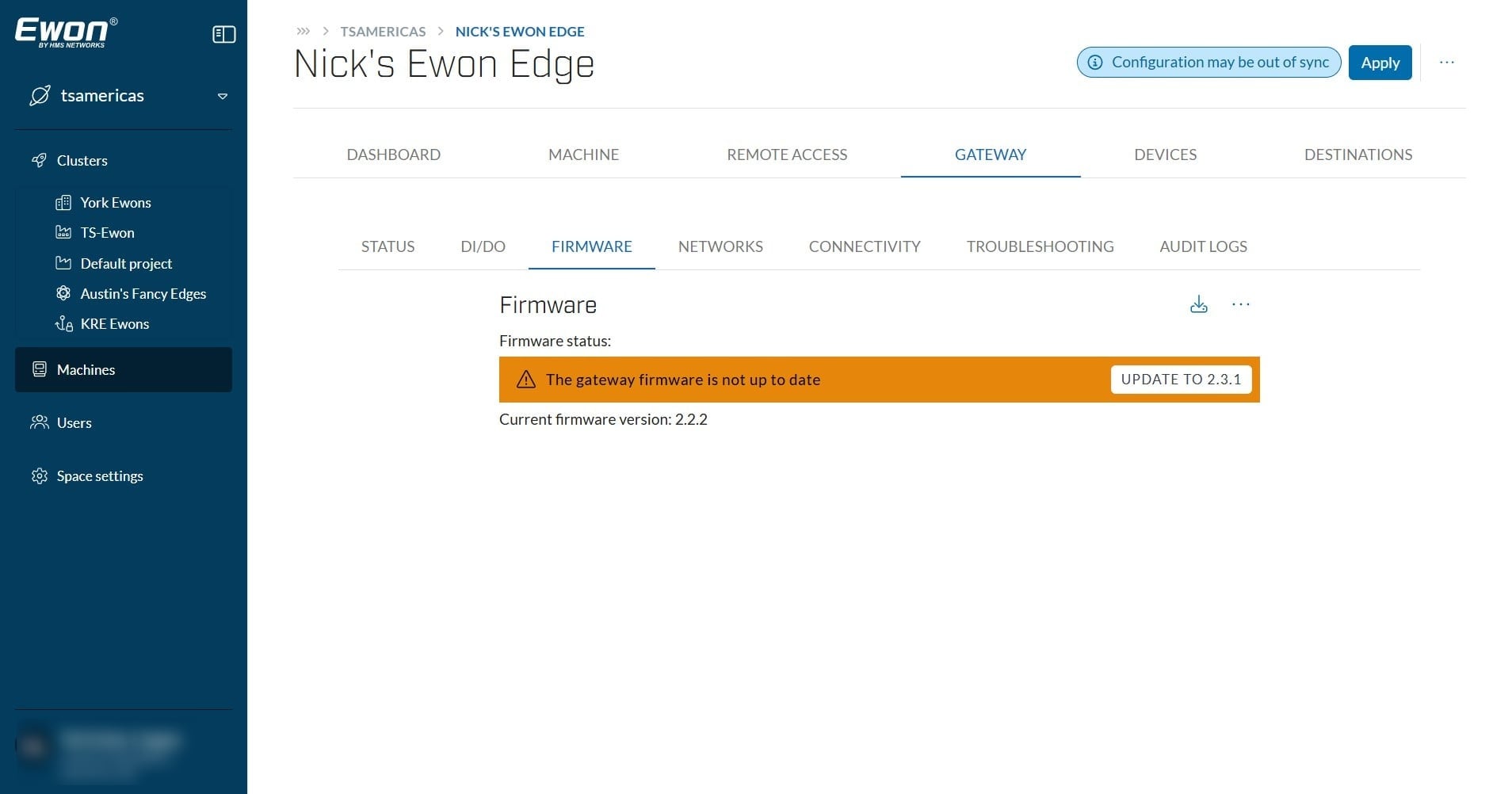Open the DI/DO sub-tab
The image size is (1512, 794).
[483, 246]
